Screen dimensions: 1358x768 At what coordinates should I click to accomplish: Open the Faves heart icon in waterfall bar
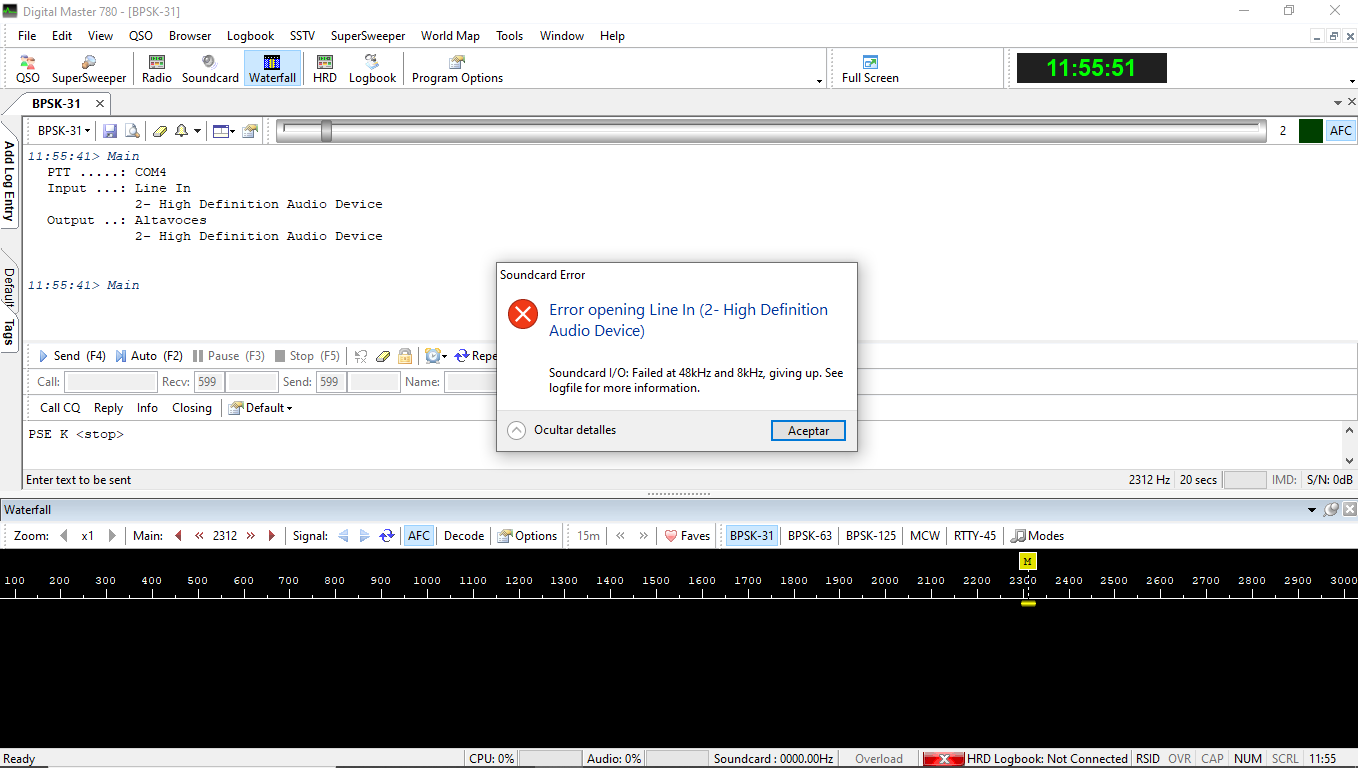687,536
